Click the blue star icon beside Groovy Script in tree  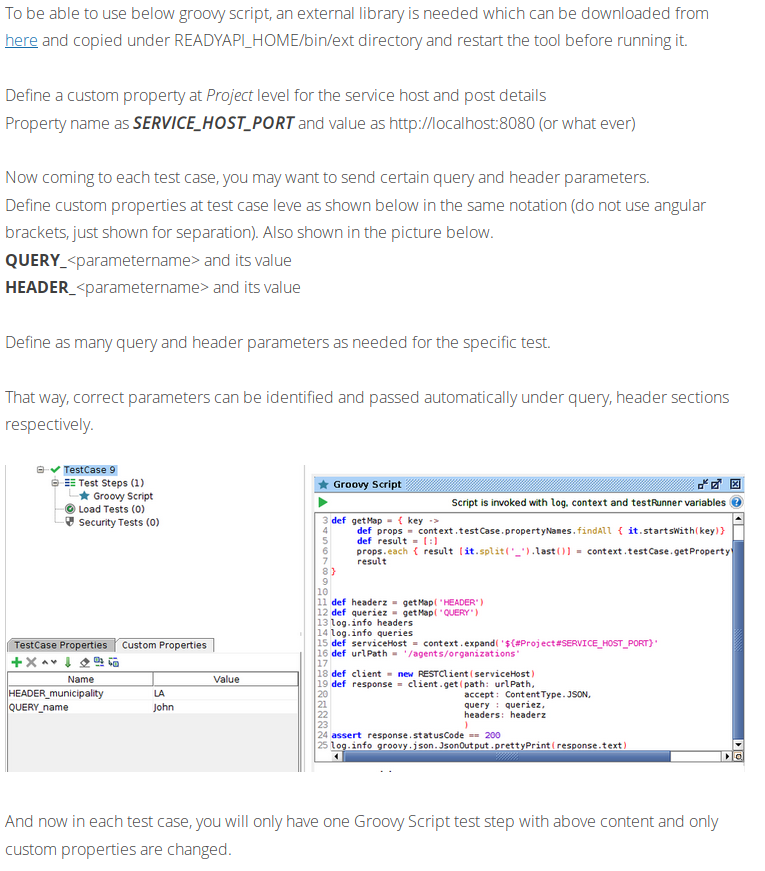(x=84, y=495)
